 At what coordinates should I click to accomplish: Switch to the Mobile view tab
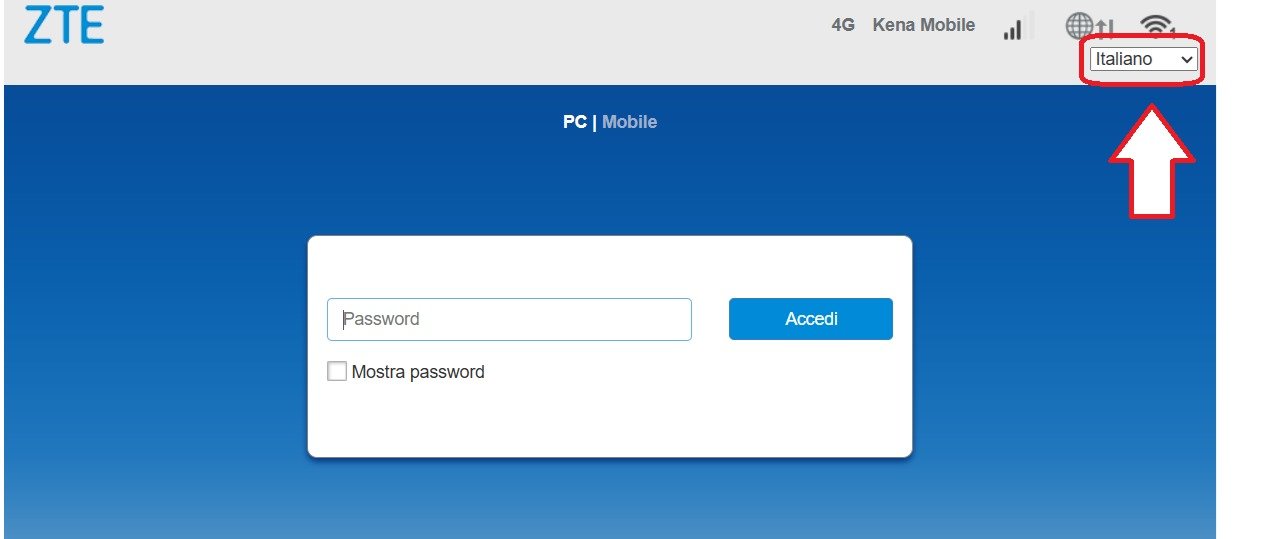[629, 122]
